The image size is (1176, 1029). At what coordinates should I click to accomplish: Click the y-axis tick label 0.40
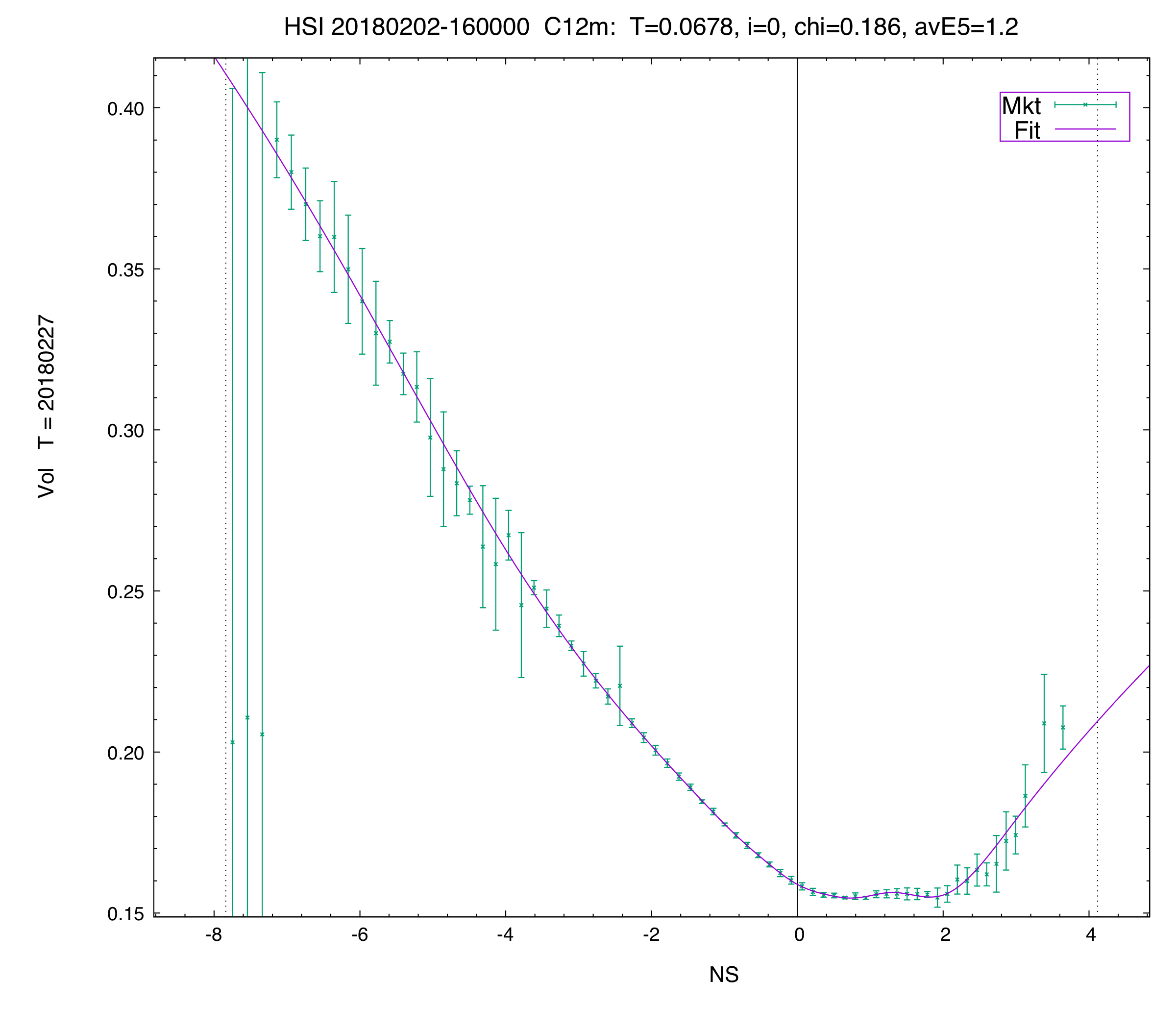(125, 108)
